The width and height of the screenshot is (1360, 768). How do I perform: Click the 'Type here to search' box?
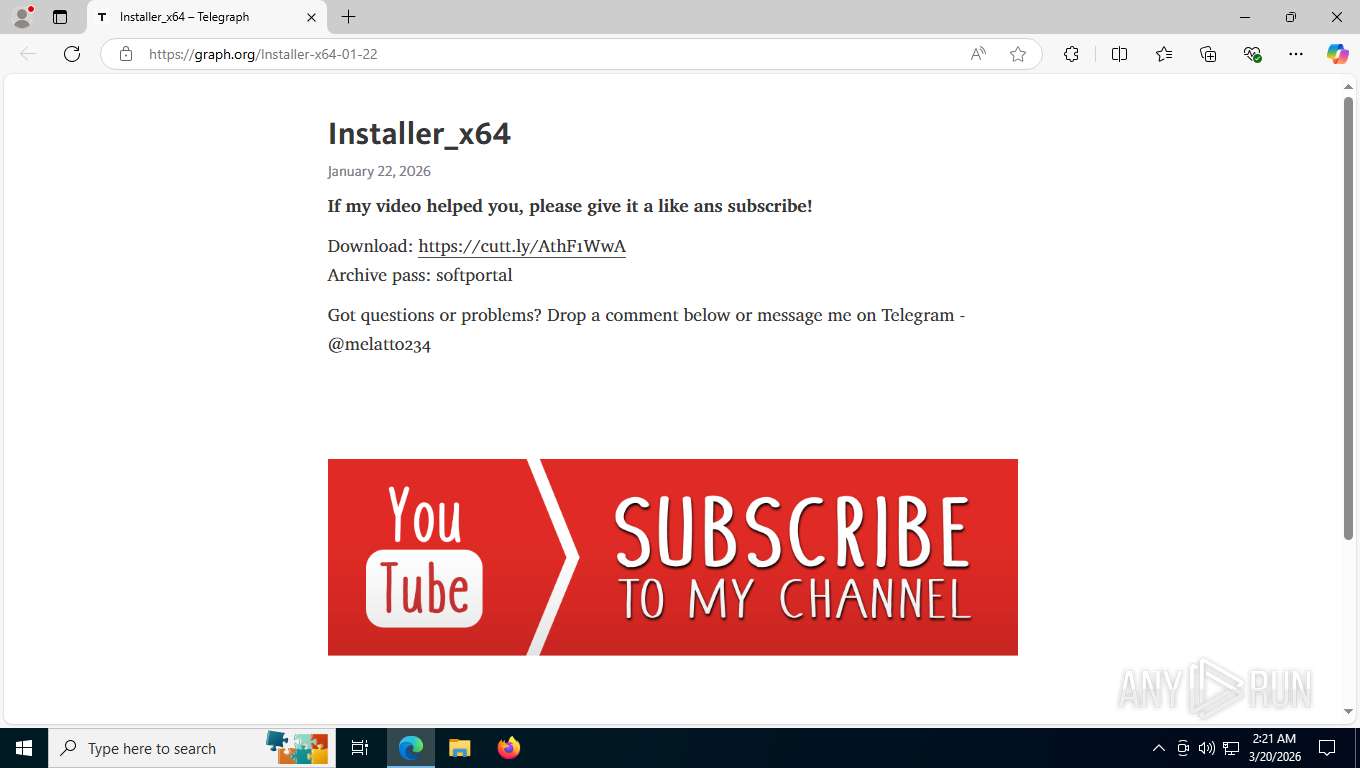[192, 748]
